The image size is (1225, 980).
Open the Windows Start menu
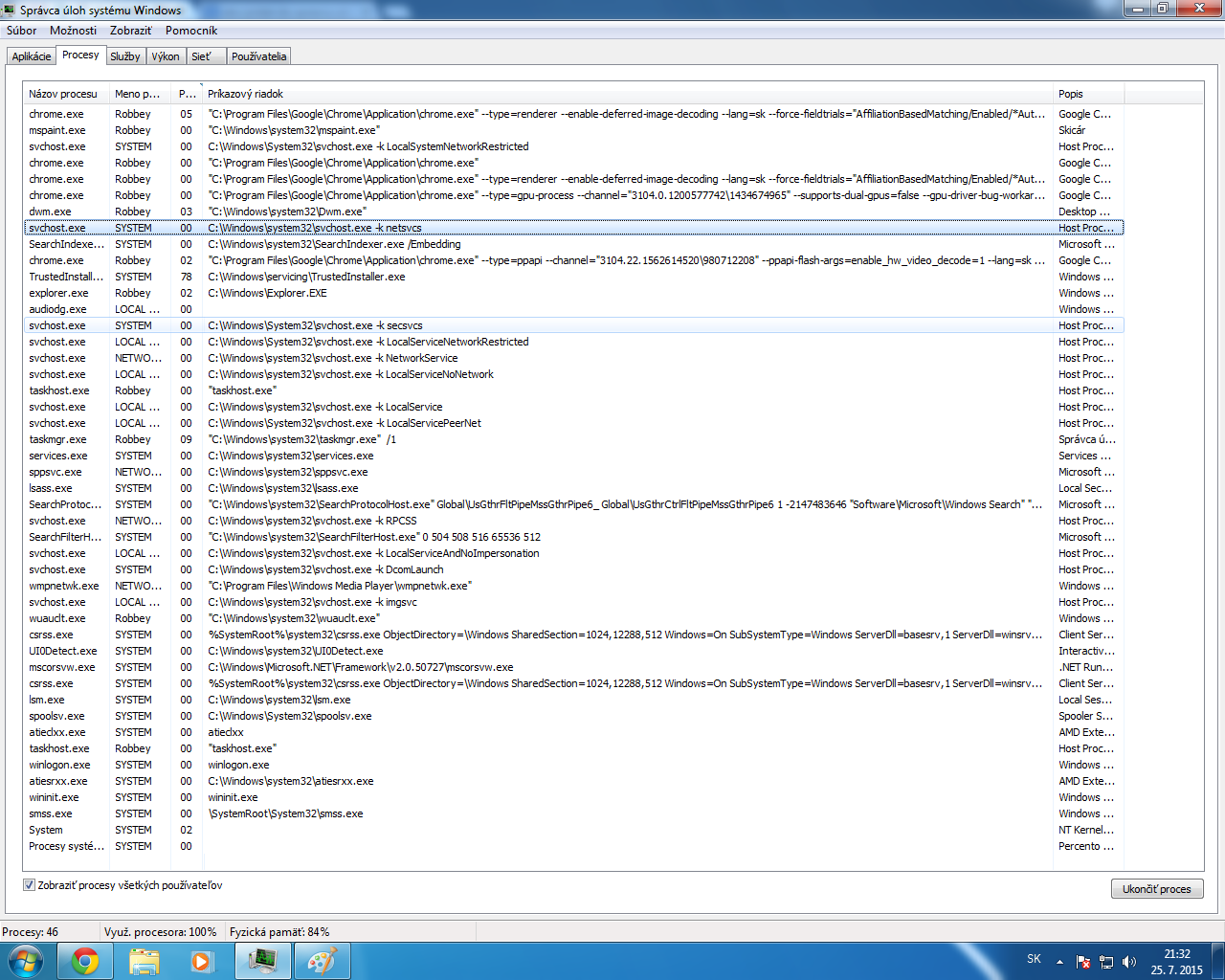[24, 960]
